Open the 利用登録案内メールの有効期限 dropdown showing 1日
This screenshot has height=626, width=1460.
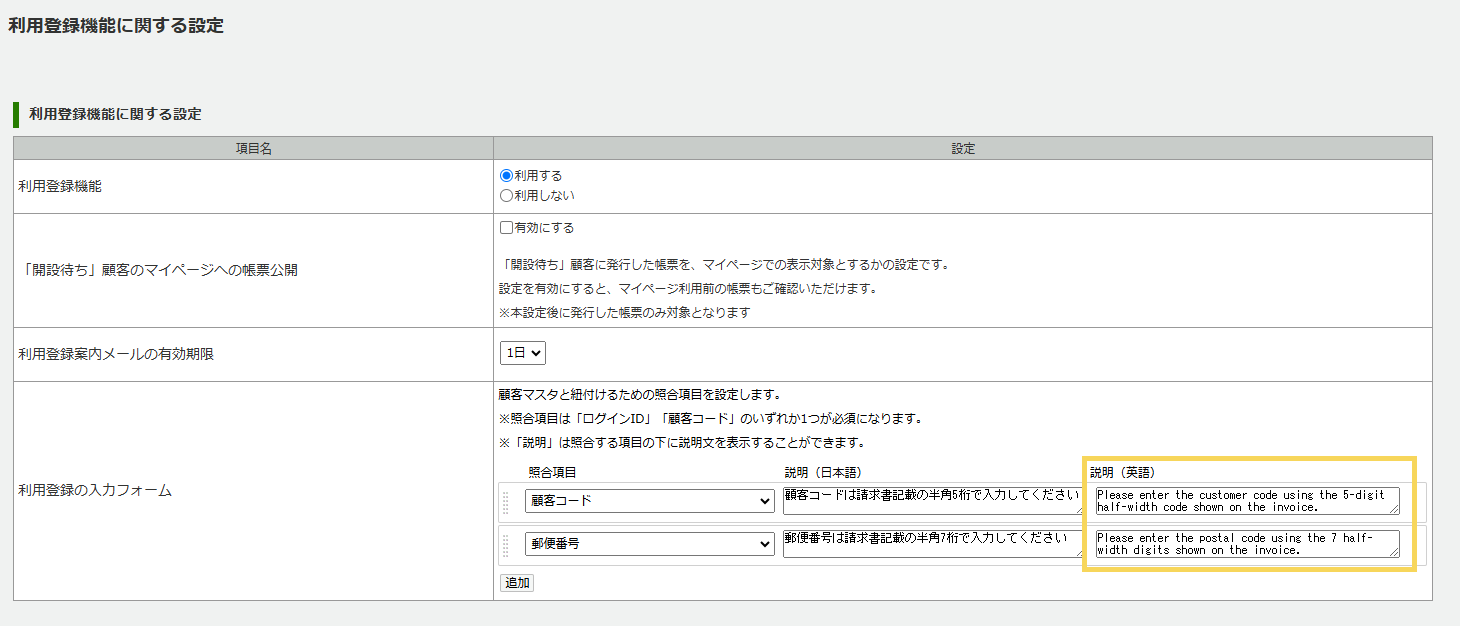(522, 352)
